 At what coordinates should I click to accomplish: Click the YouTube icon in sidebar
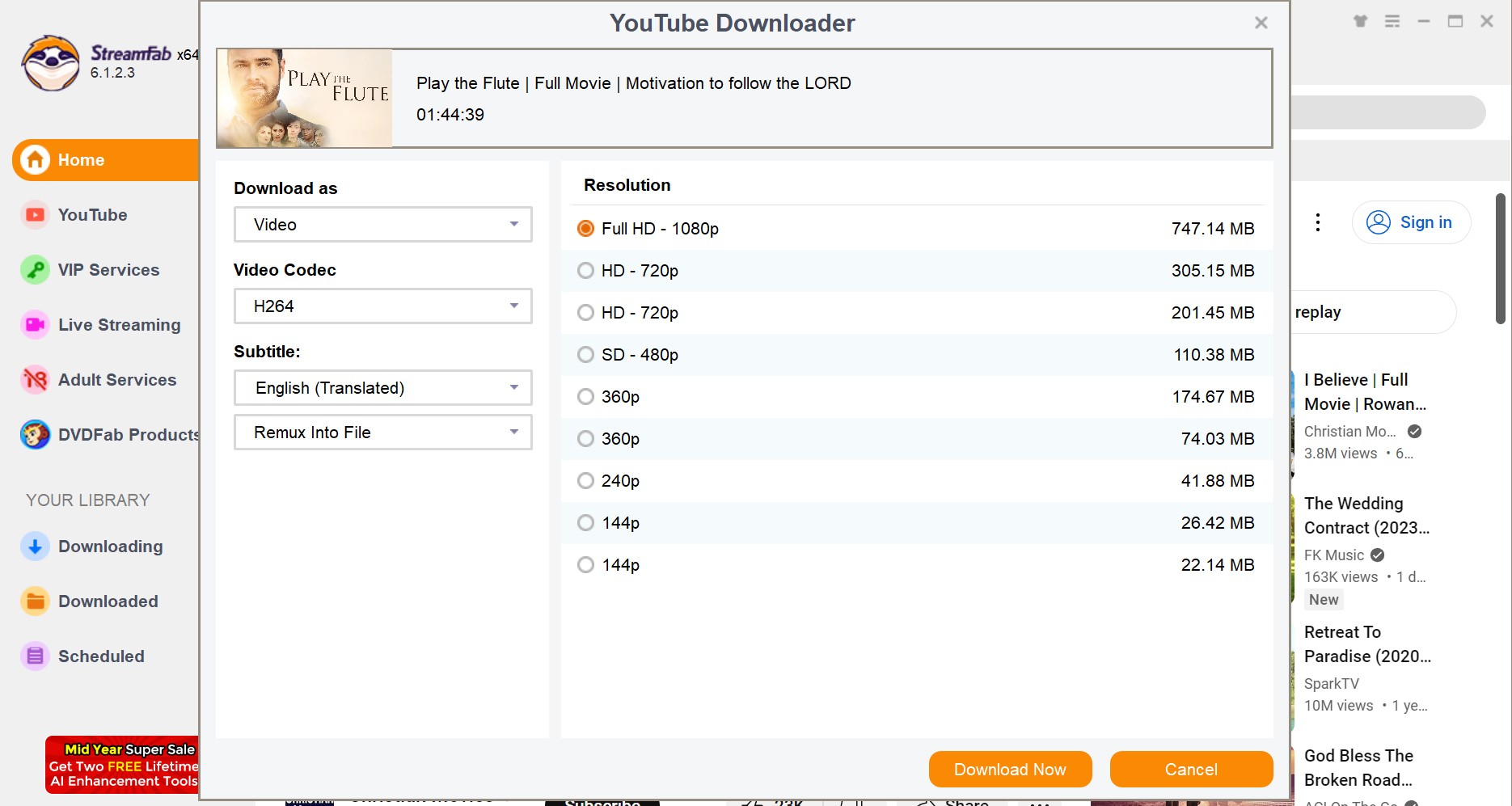[x=35, y=215]
